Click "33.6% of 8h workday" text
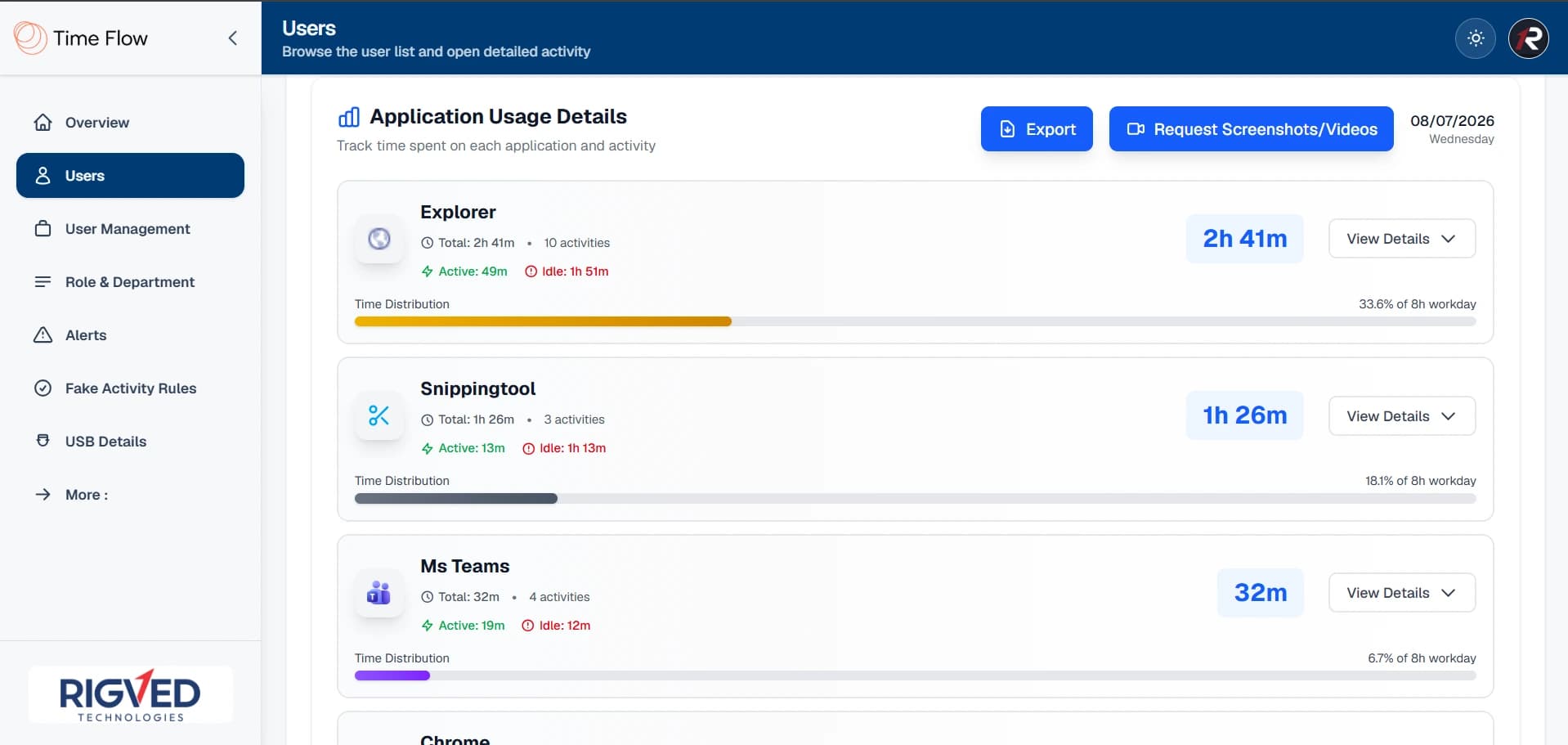Screen dimensions: 1568x745 1418,304
